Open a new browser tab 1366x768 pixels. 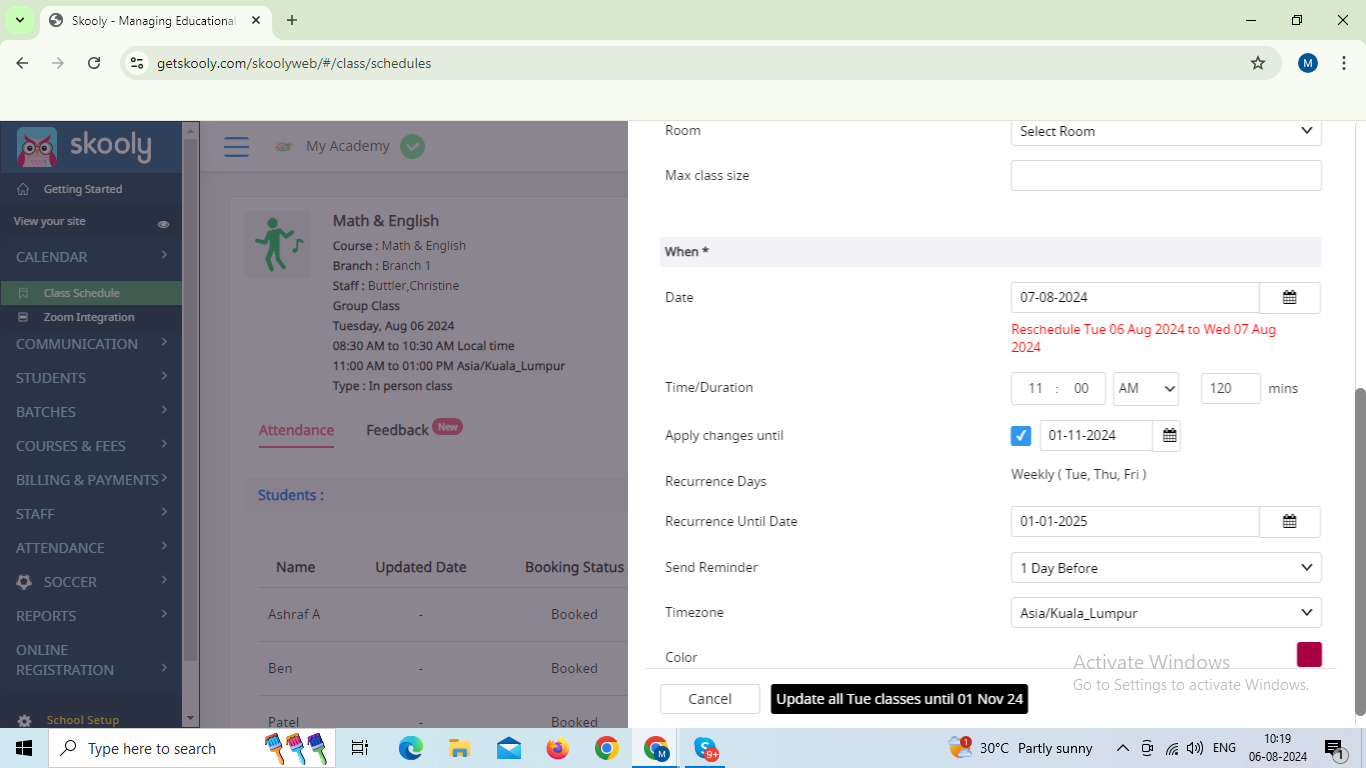(292, 20)
